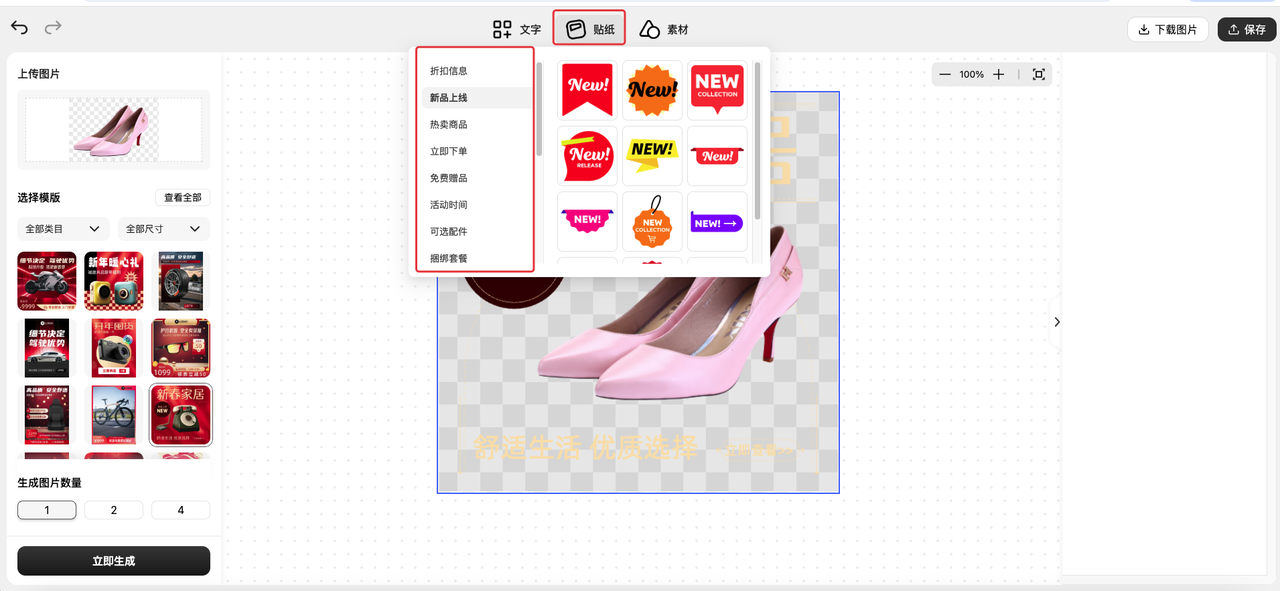The image size is (1280, 591).
Task: Choose the 新春家居 template thumbnail
Action: [180, 414]
